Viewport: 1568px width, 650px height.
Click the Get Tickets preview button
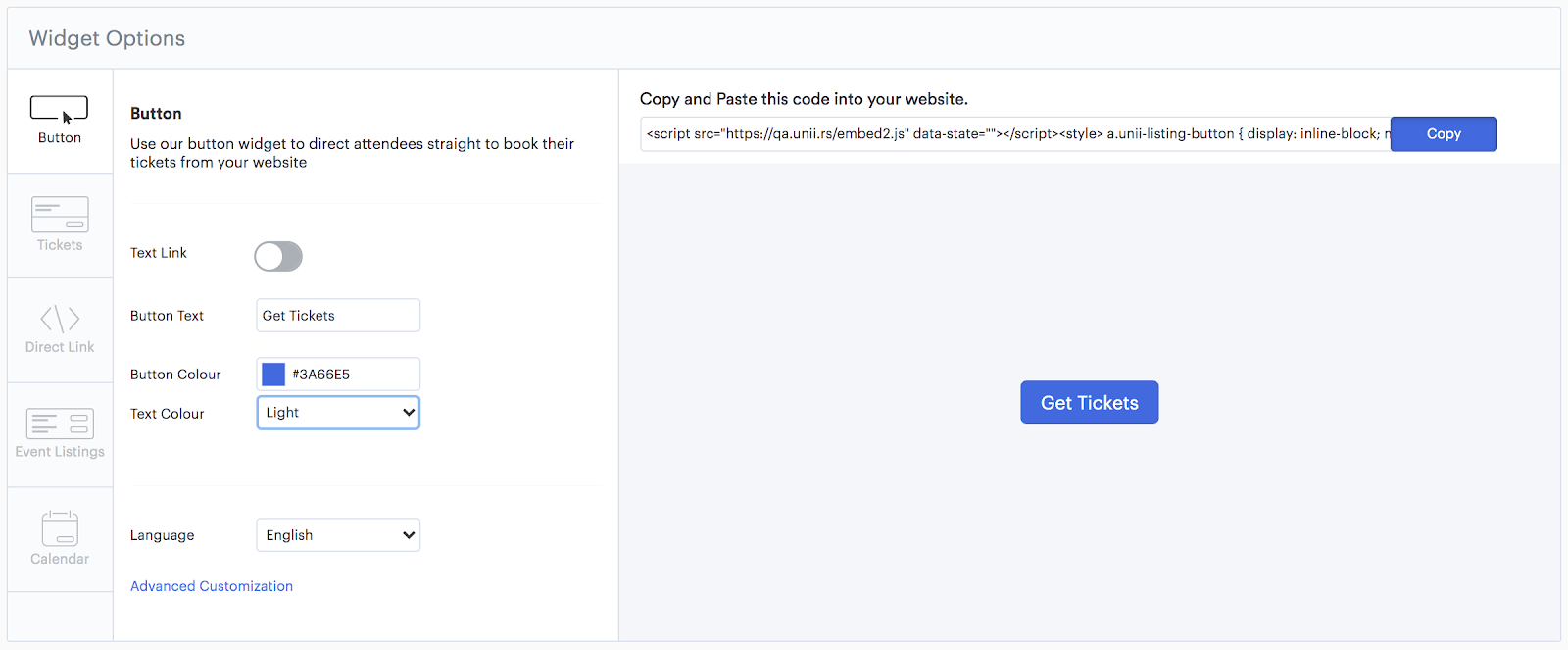tap(1089, 403)
